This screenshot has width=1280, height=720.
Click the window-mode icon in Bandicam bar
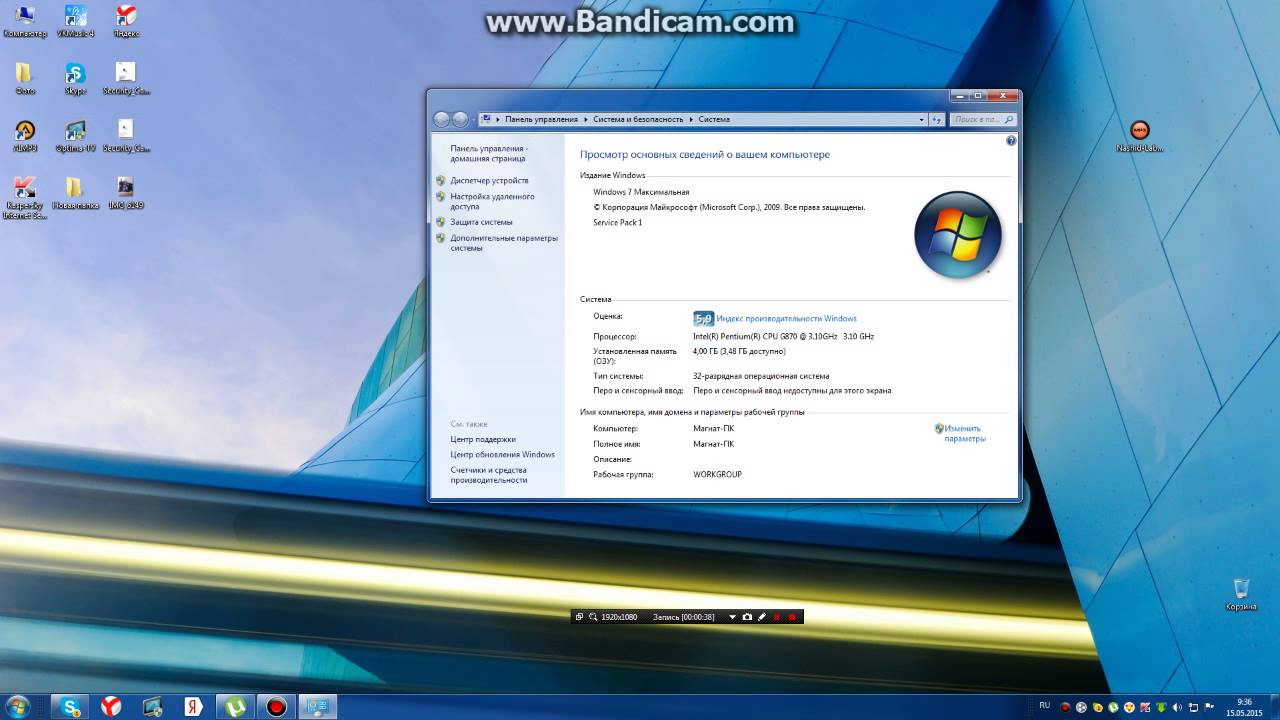coord(579,617)
